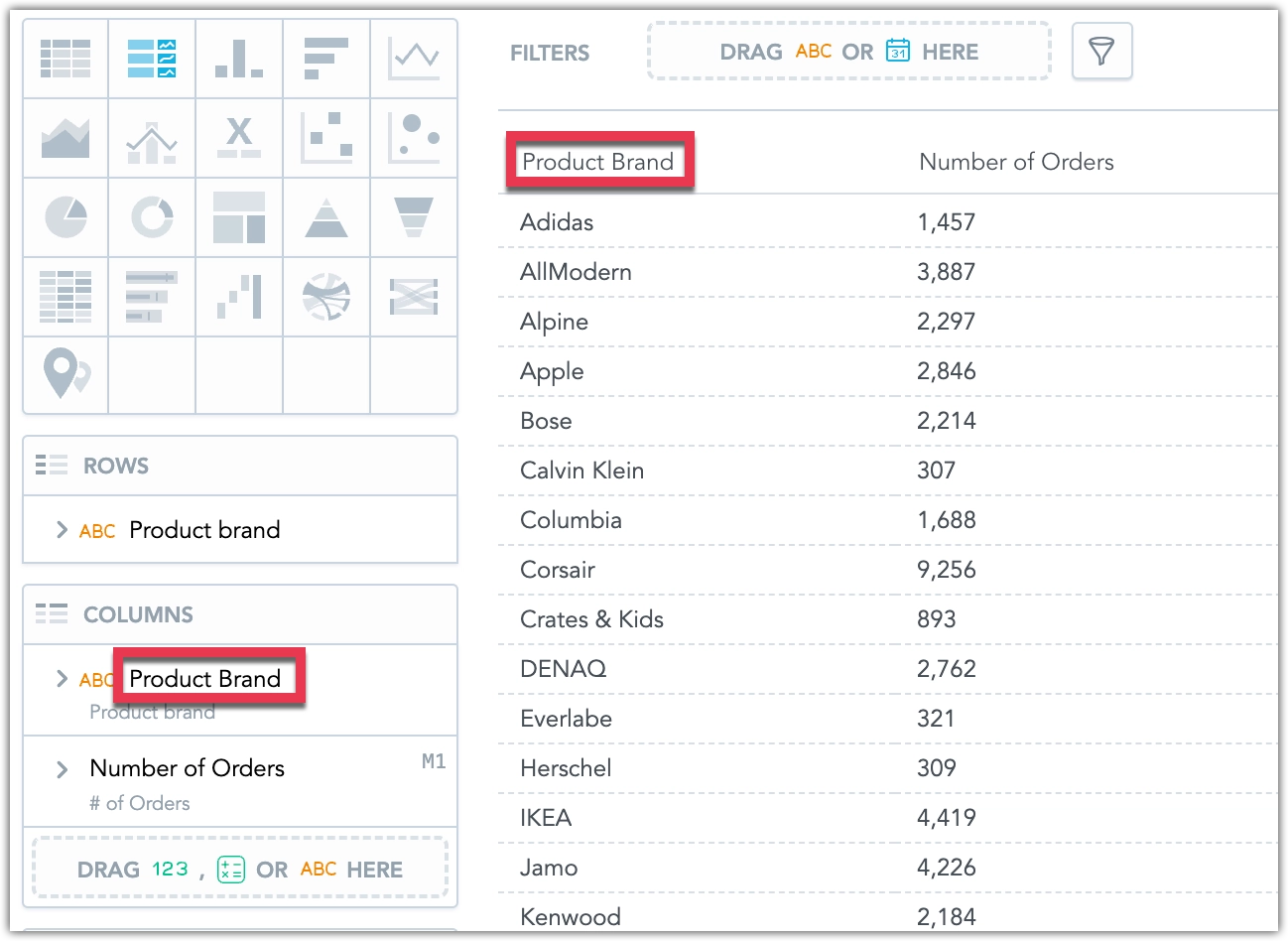Select the funnel chart icon

414,217
